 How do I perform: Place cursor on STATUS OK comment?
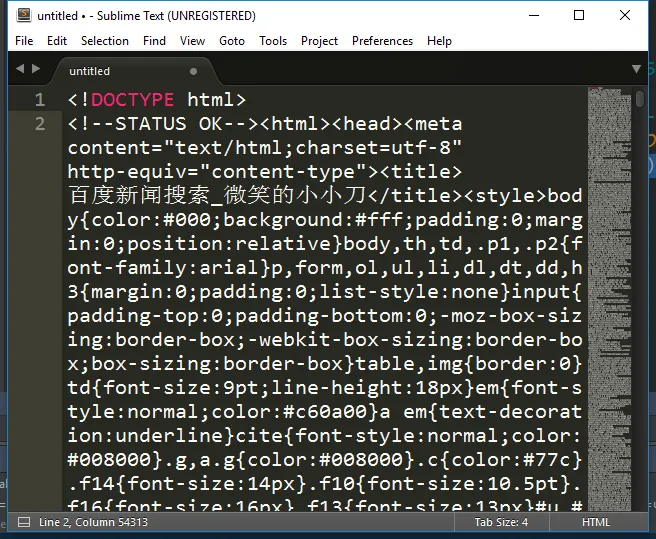pyautogui.click(x=163, y=124)
